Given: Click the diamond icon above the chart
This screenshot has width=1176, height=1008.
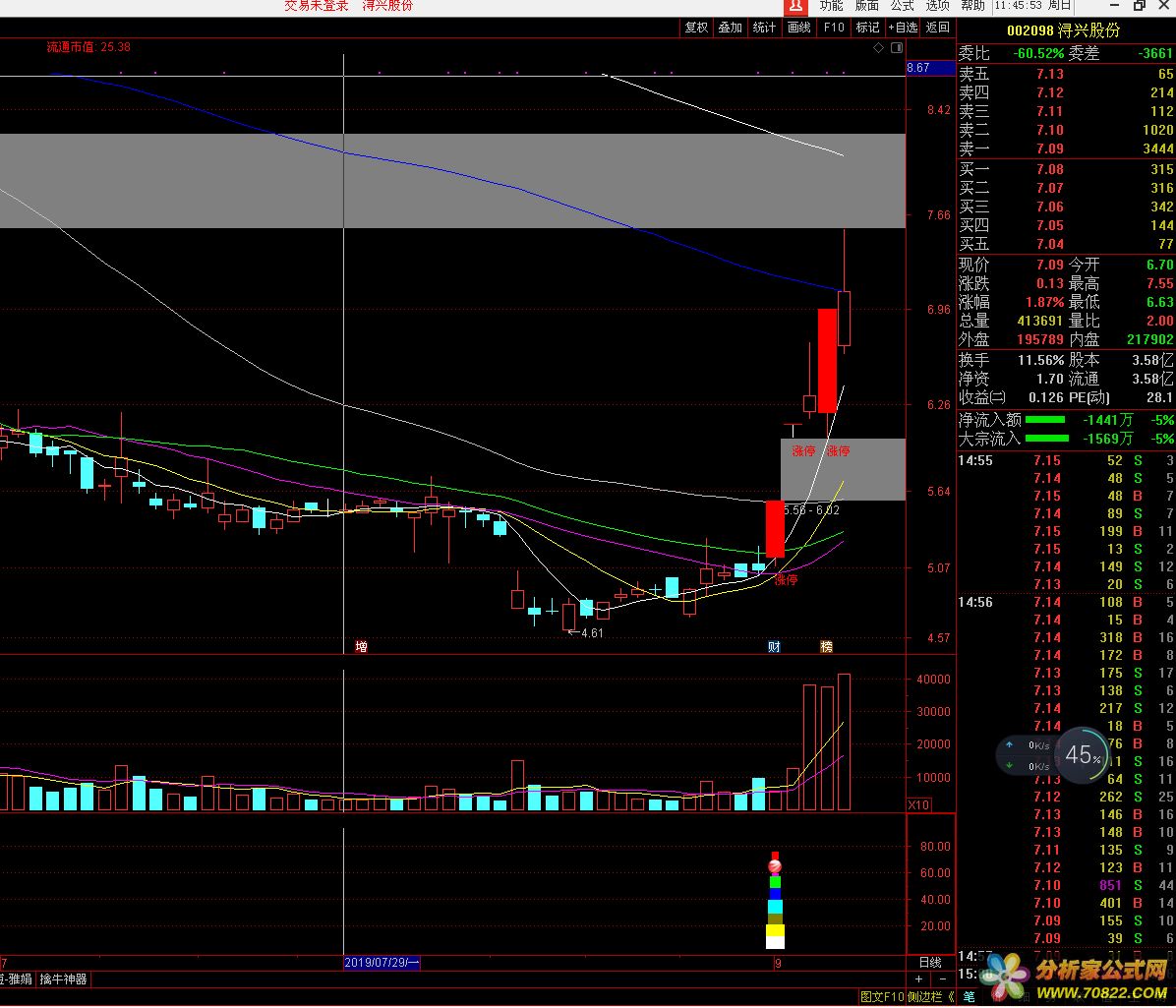Looking at the screenshot, I should (878, 48).
